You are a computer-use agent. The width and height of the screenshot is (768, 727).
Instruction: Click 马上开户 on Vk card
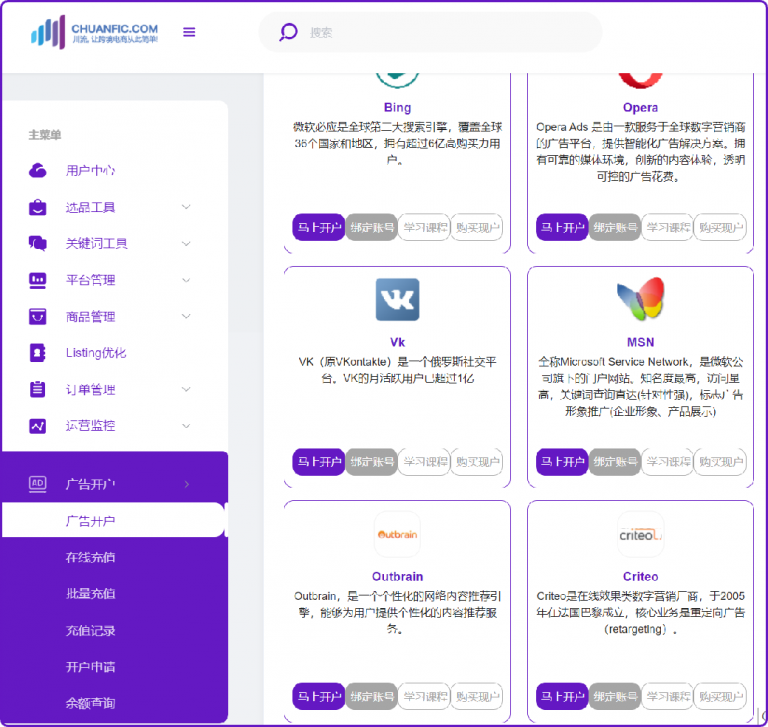click(319, 462)
